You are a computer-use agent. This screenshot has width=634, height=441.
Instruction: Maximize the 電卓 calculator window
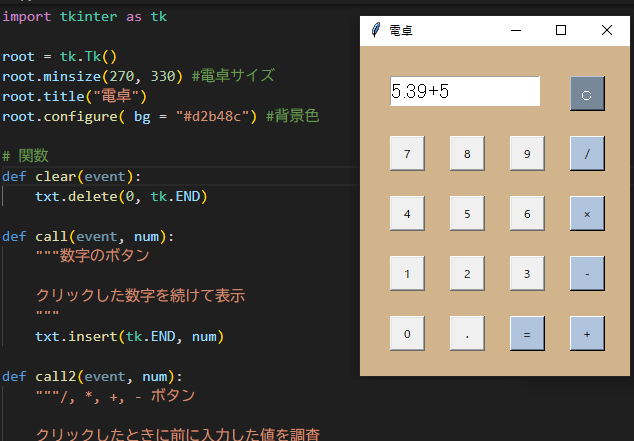(561, 31)
